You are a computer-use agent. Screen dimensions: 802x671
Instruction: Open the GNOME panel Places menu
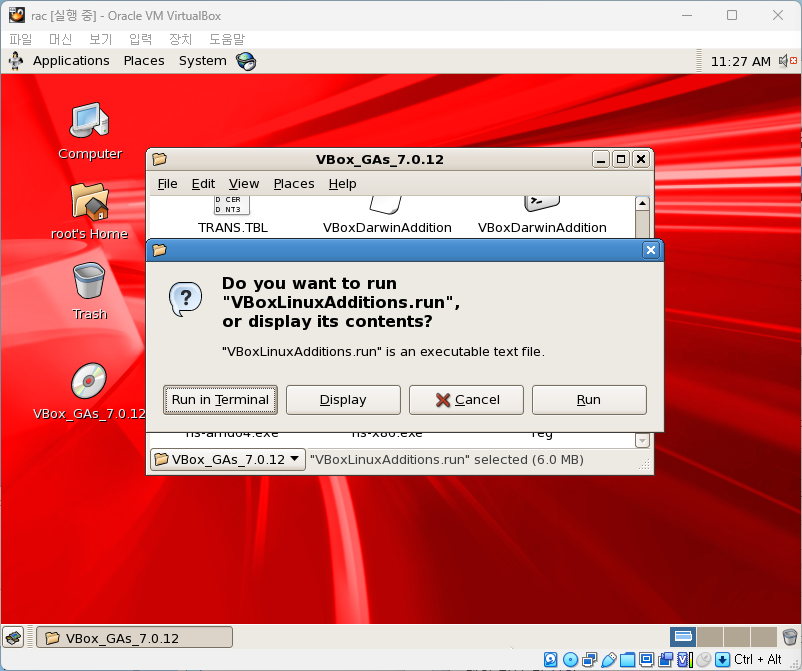[x=144, y=61]
